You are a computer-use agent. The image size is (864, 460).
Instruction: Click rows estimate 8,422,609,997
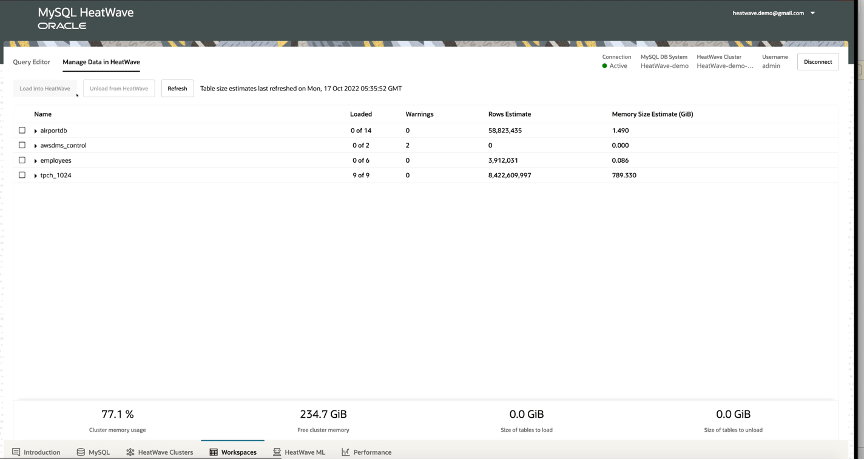click(x=510, y=175)
